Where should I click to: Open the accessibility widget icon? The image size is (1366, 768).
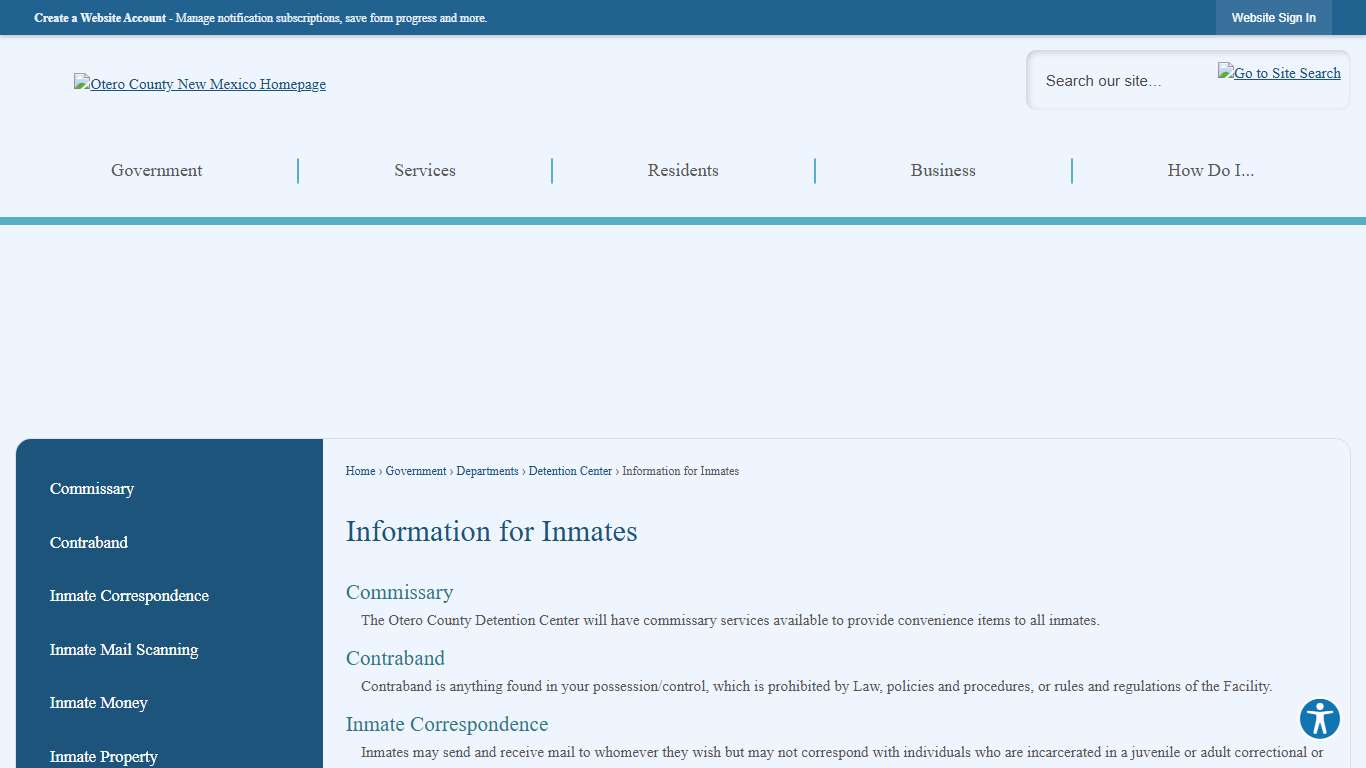(1319, 719)
